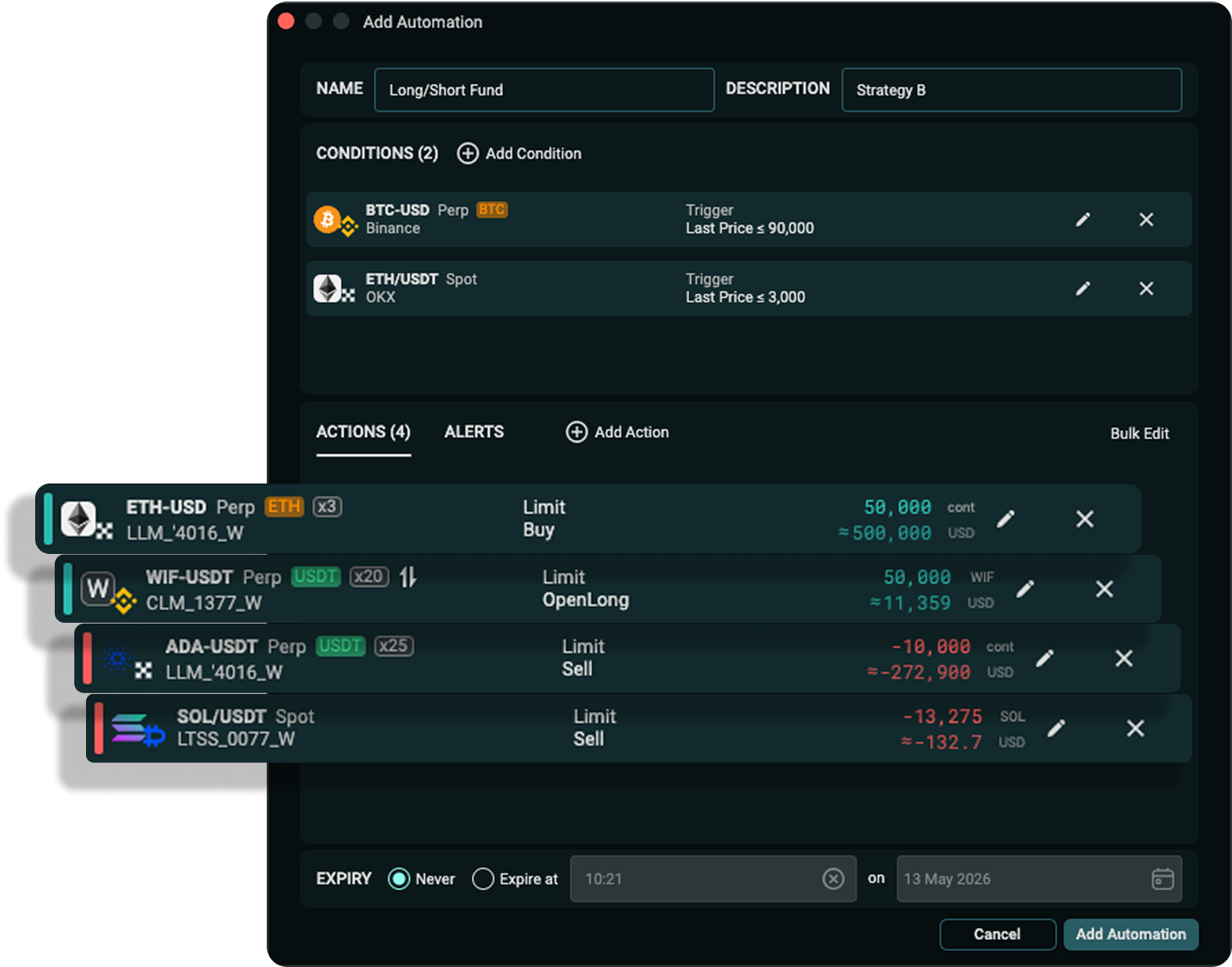Click the expiry date field 13 May 2026

coord(1039,879)
